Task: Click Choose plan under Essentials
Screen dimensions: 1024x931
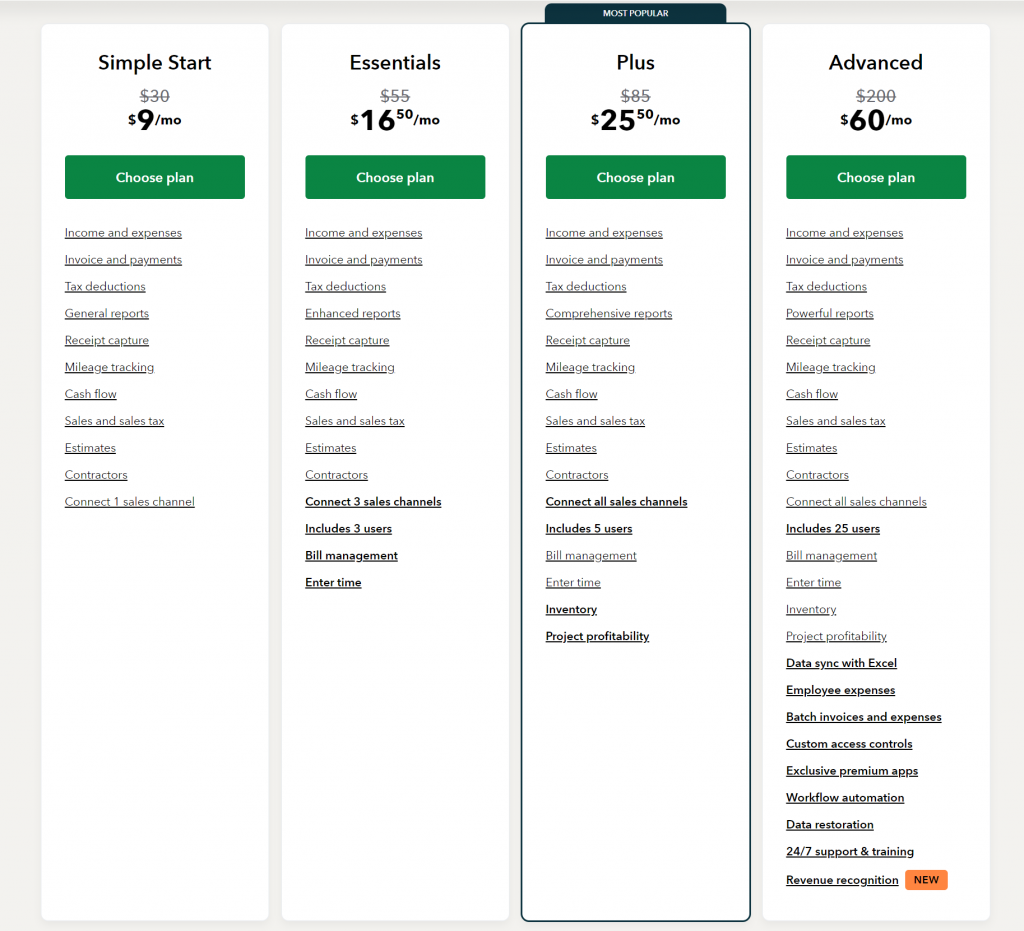Action: pos(394,177)
